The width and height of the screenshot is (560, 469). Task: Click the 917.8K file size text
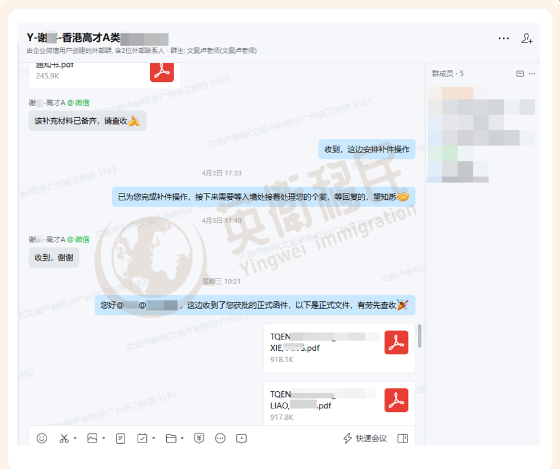tap(282, 417)
